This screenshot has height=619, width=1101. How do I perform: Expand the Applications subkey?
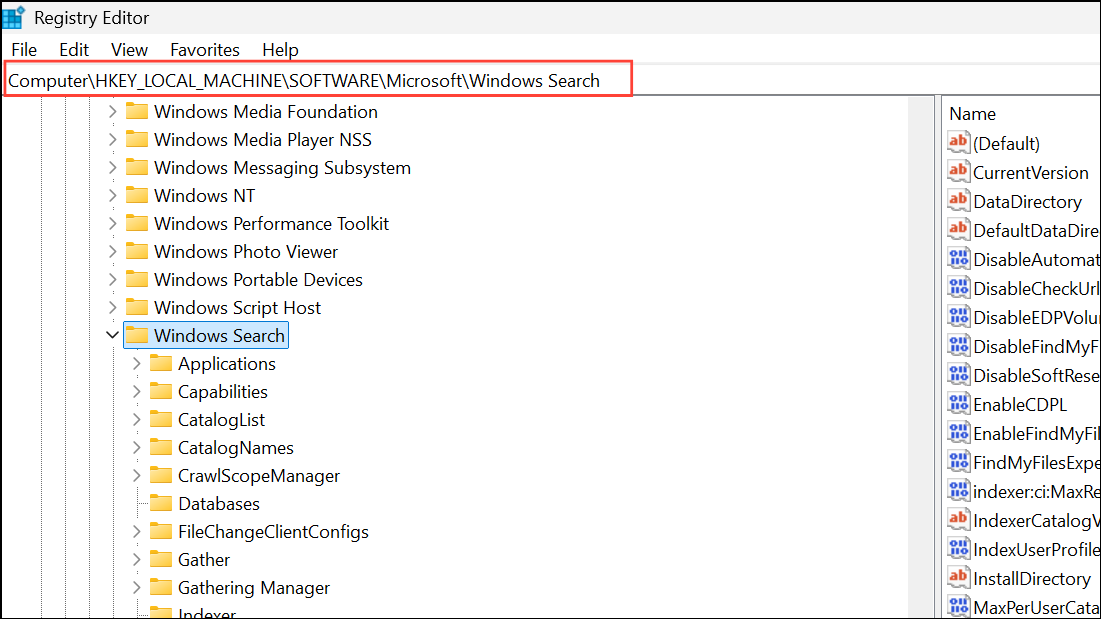(x=137, y=364)
